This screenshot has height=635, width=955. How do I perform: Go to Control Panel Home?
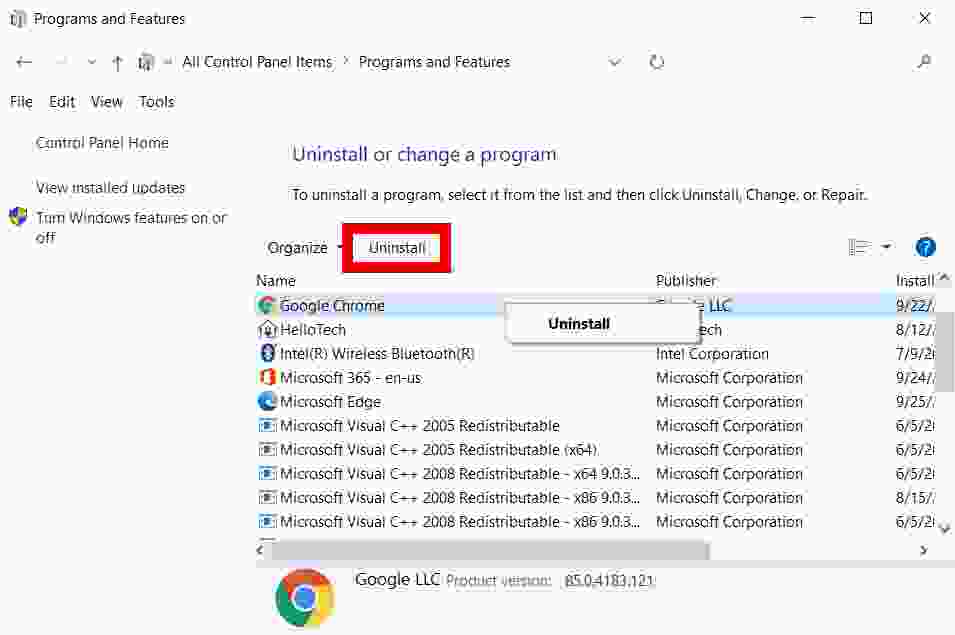pyautogui.click(x=102, y=142)
